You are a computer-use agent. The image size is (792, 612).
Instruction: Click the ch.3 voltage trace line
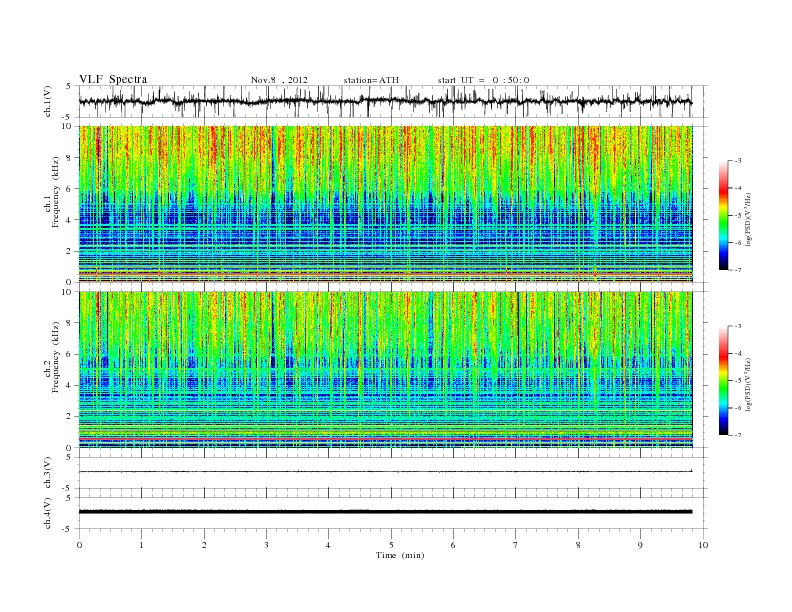[385, 472]
